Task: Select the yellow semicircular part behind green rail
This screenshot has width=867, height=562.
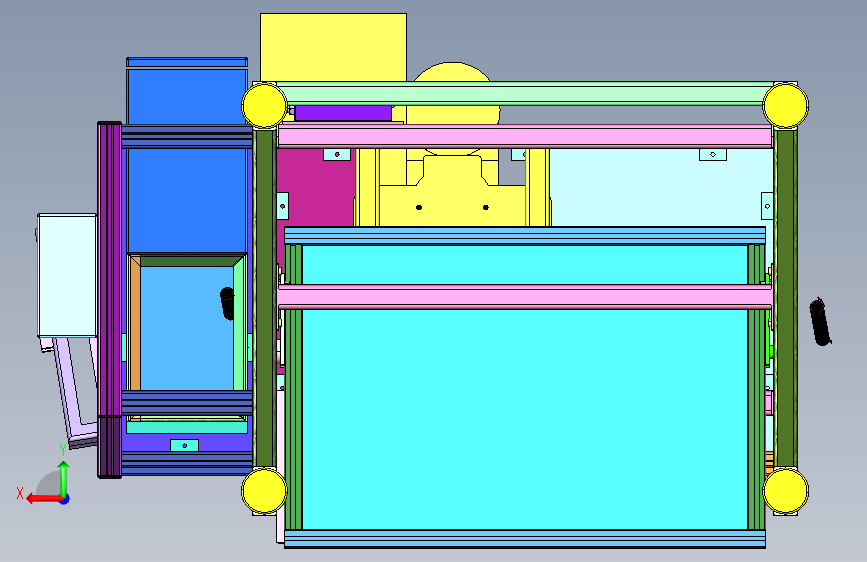Action: [x=452, y=72]
